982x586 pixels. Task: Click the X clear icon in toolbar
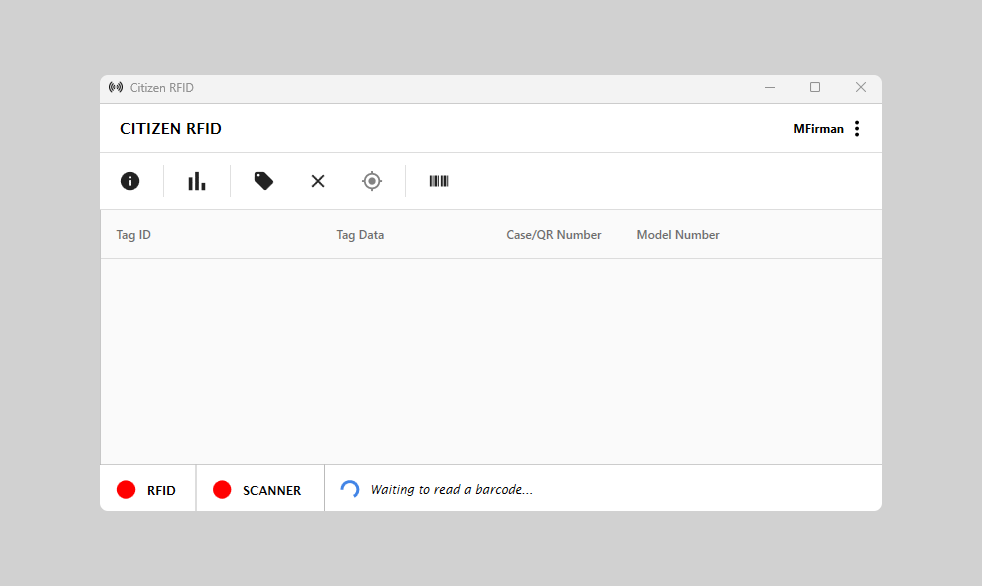(x=318, y=181)
